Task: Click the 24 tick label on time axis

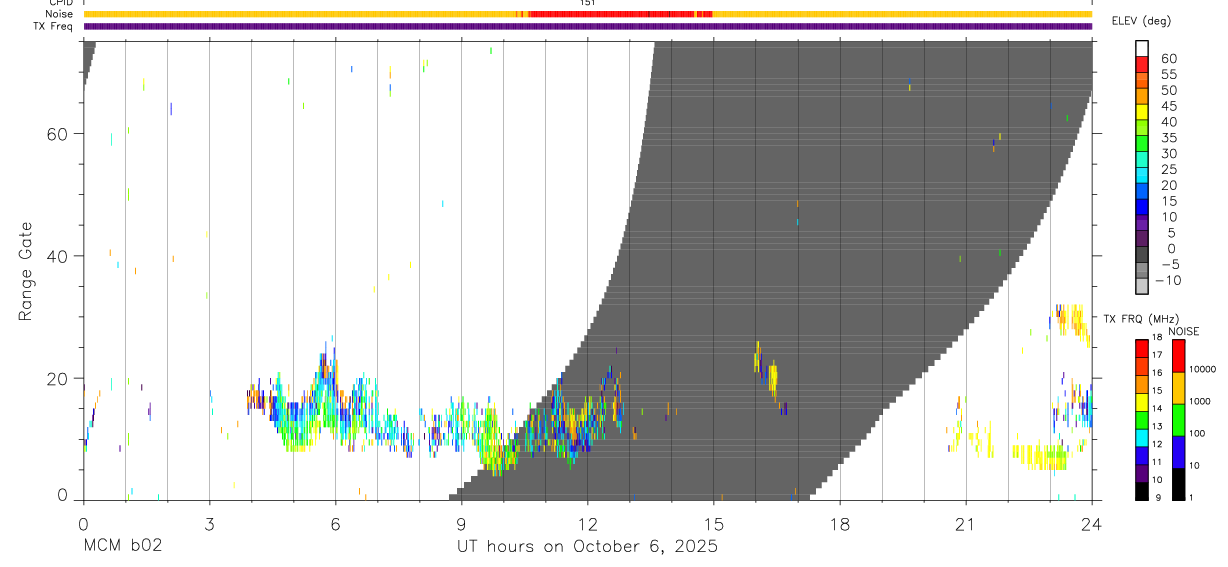Action: tap(1091, 524)
